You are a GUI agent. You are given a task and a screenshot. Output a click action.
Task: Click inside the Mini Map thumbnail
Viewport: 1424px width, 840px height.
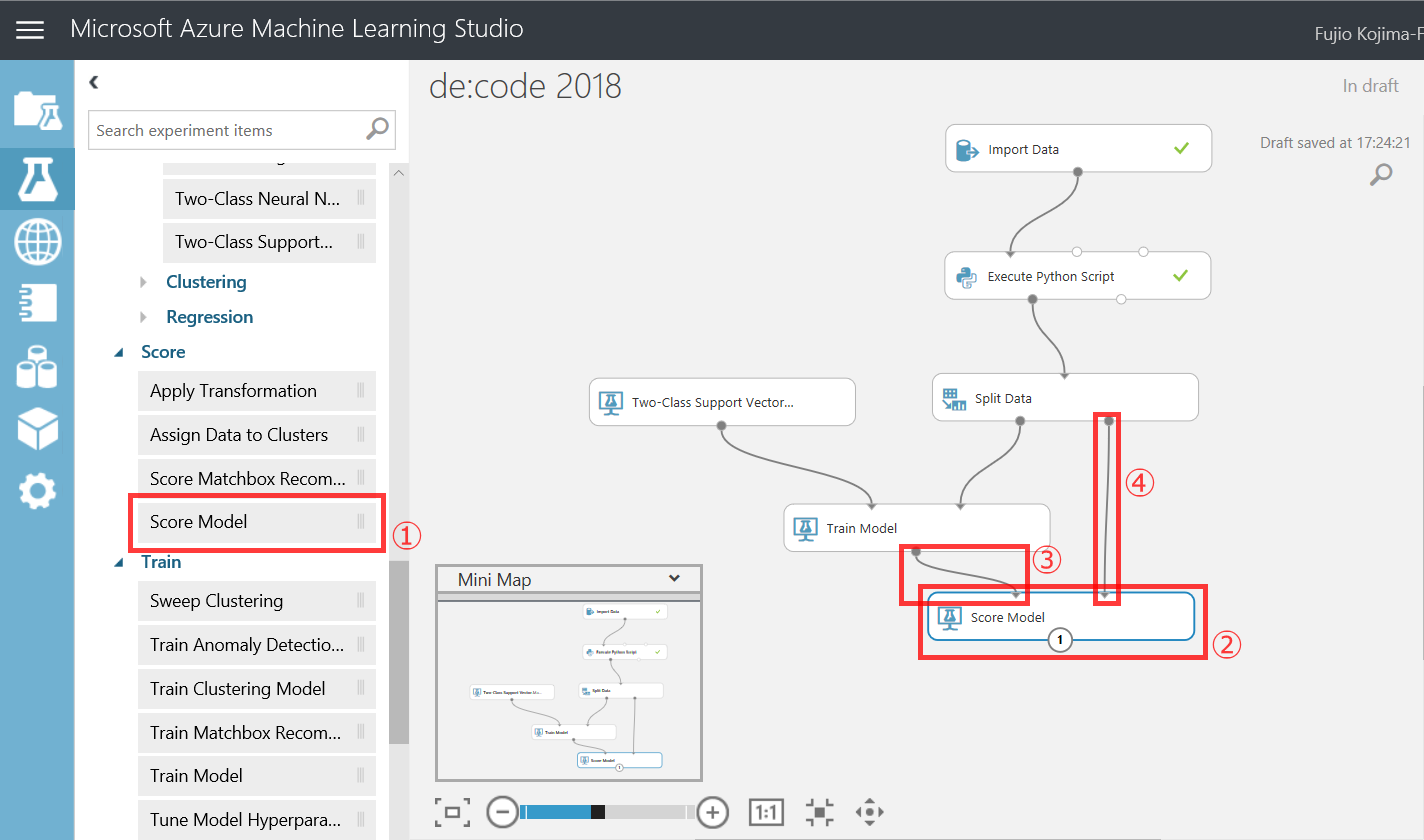point(569,688)
